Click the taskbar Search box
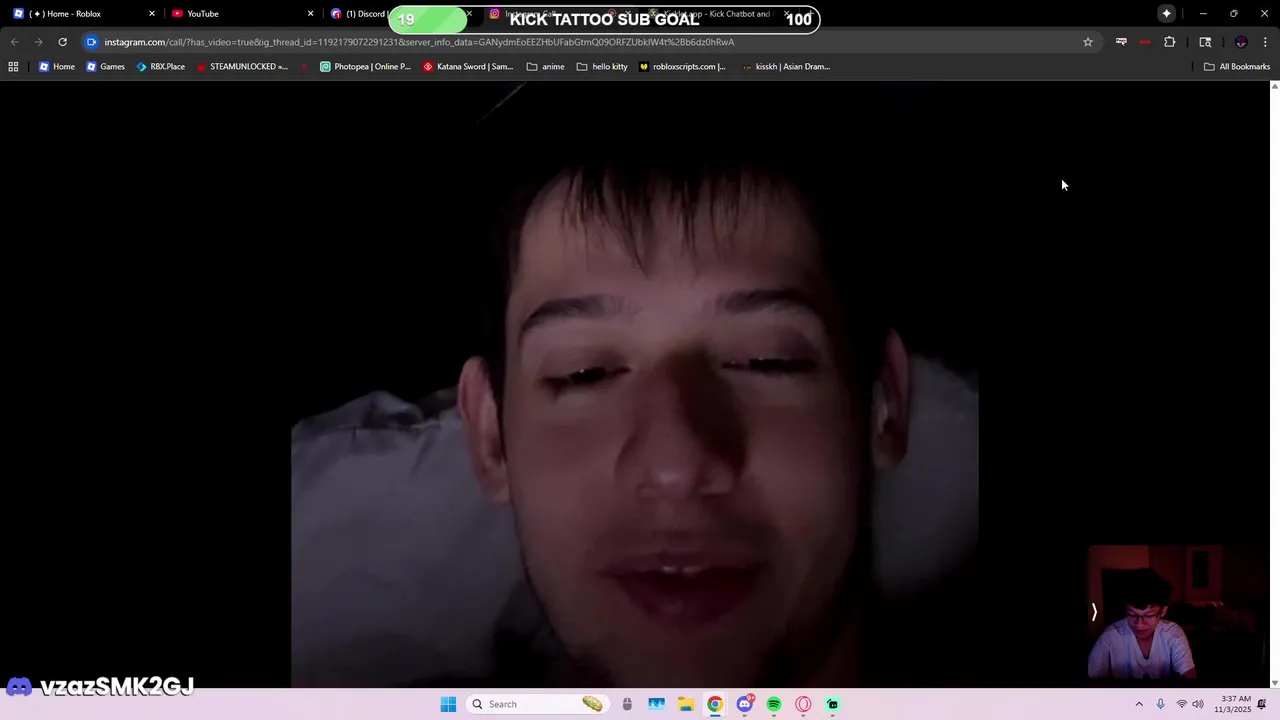Screen dimensions: 1280x720 (x=538, y=704)
